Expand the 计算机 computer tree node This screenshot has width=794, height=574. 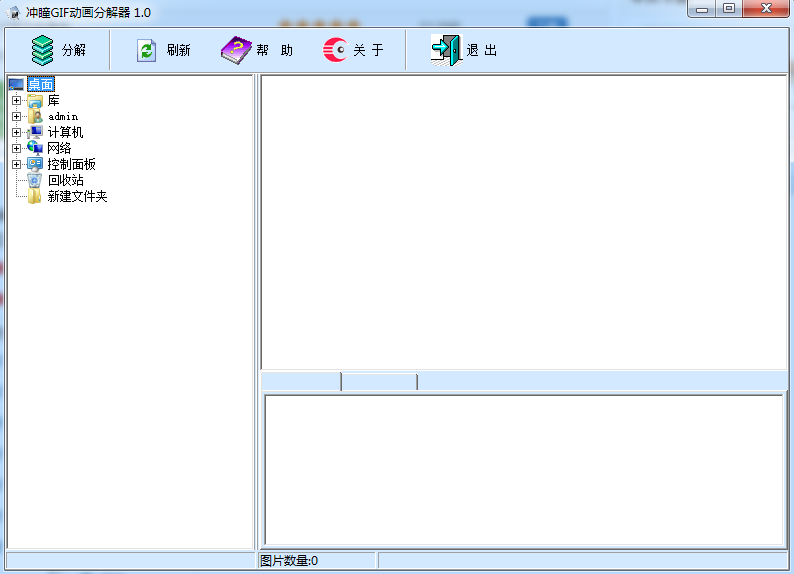click(x=16, y=132)
